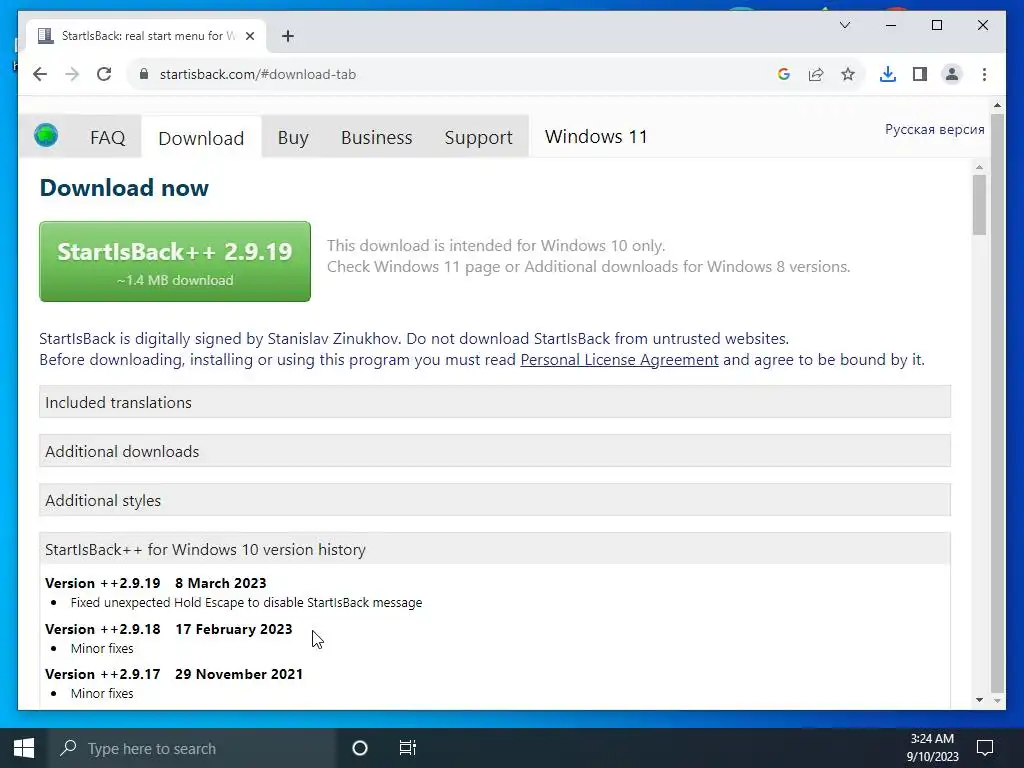Viewport: 1024px width, 768px height.
Task: Click 'This download is intended for Windows 10 only' text
Action: [x=496, y=246]
